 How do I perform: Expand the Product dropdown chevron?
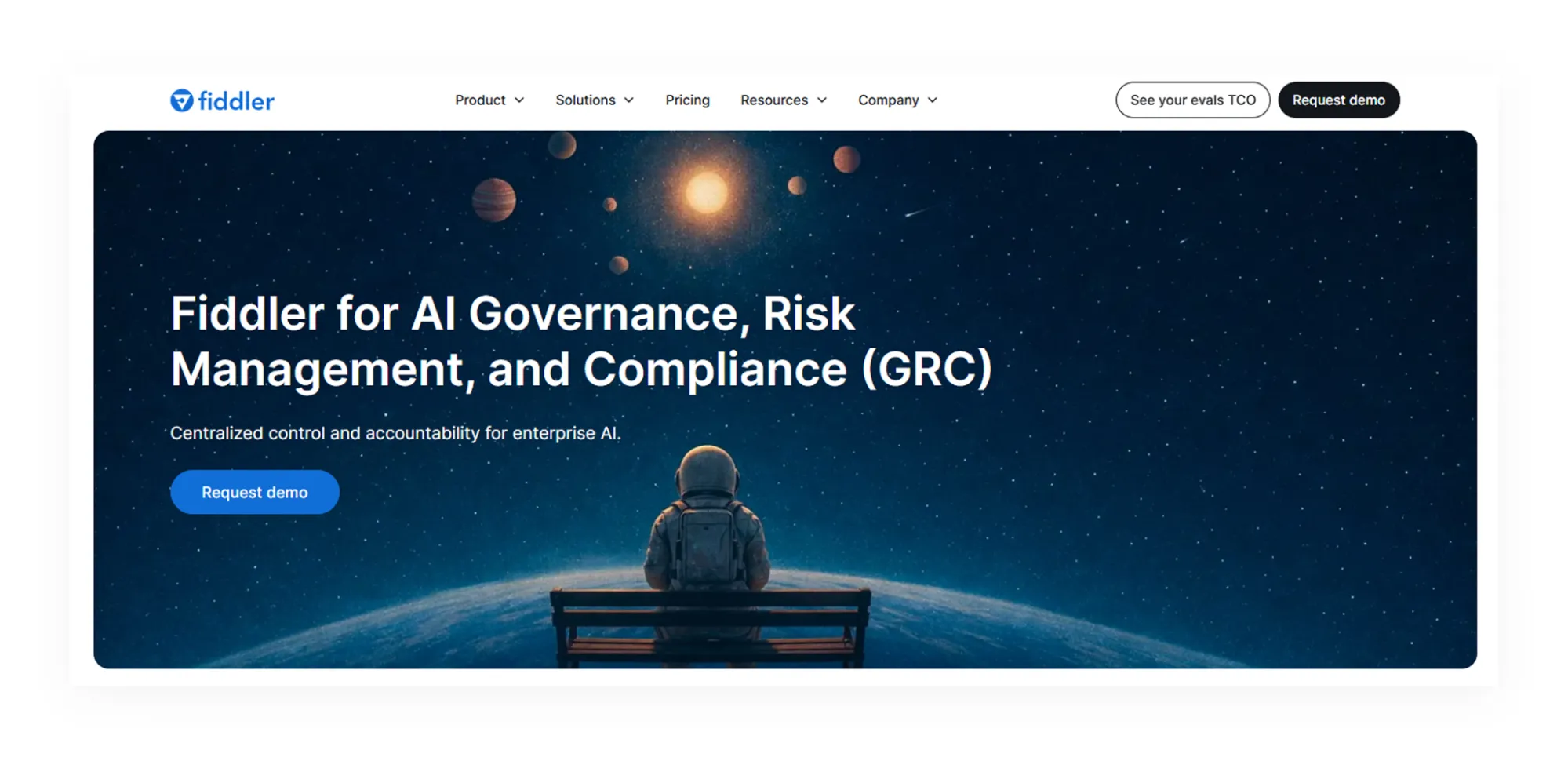519,100
